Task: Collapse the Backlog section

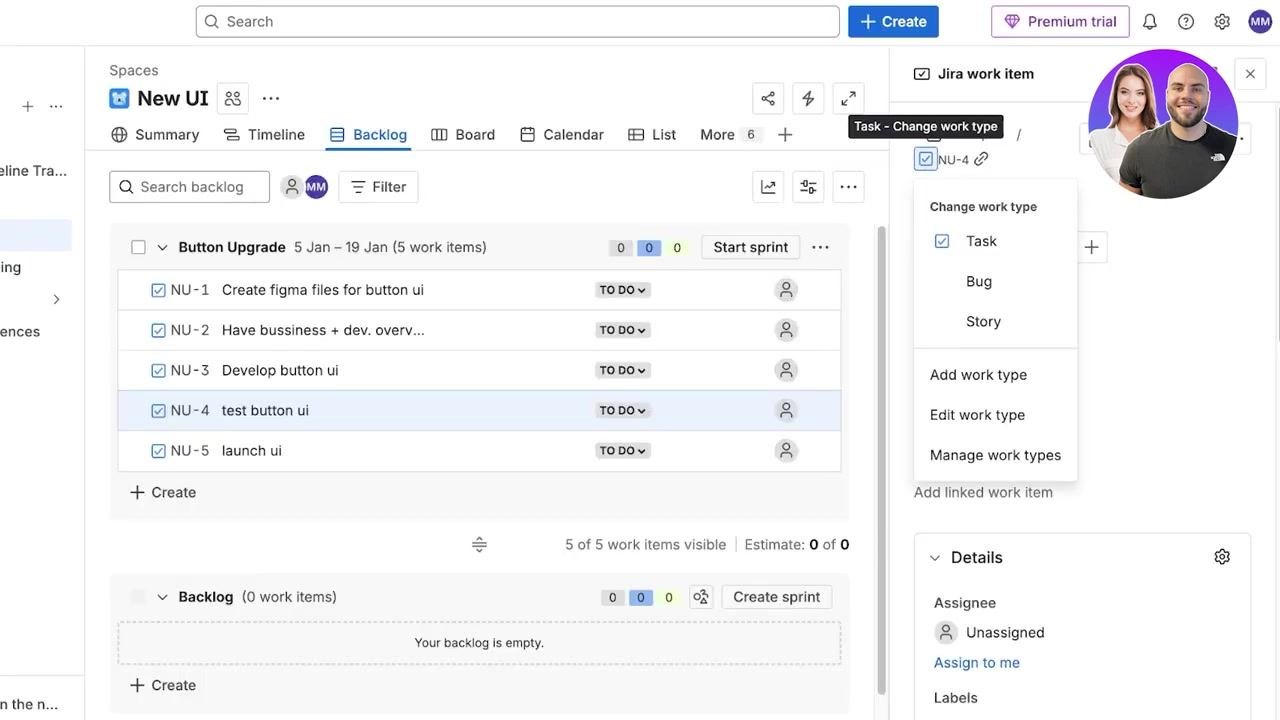Action: pyautogui.click(x=162, y=597)
